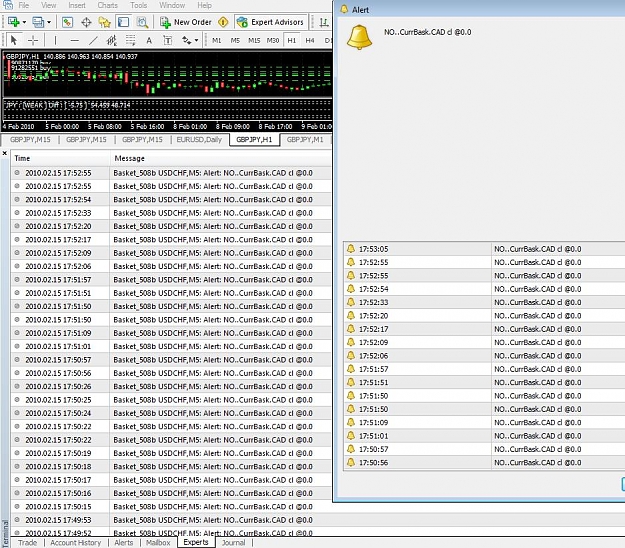This screenshot has width=625, height=548.
Task: Switch timeframe to M15
Action: tap(254, 40)
